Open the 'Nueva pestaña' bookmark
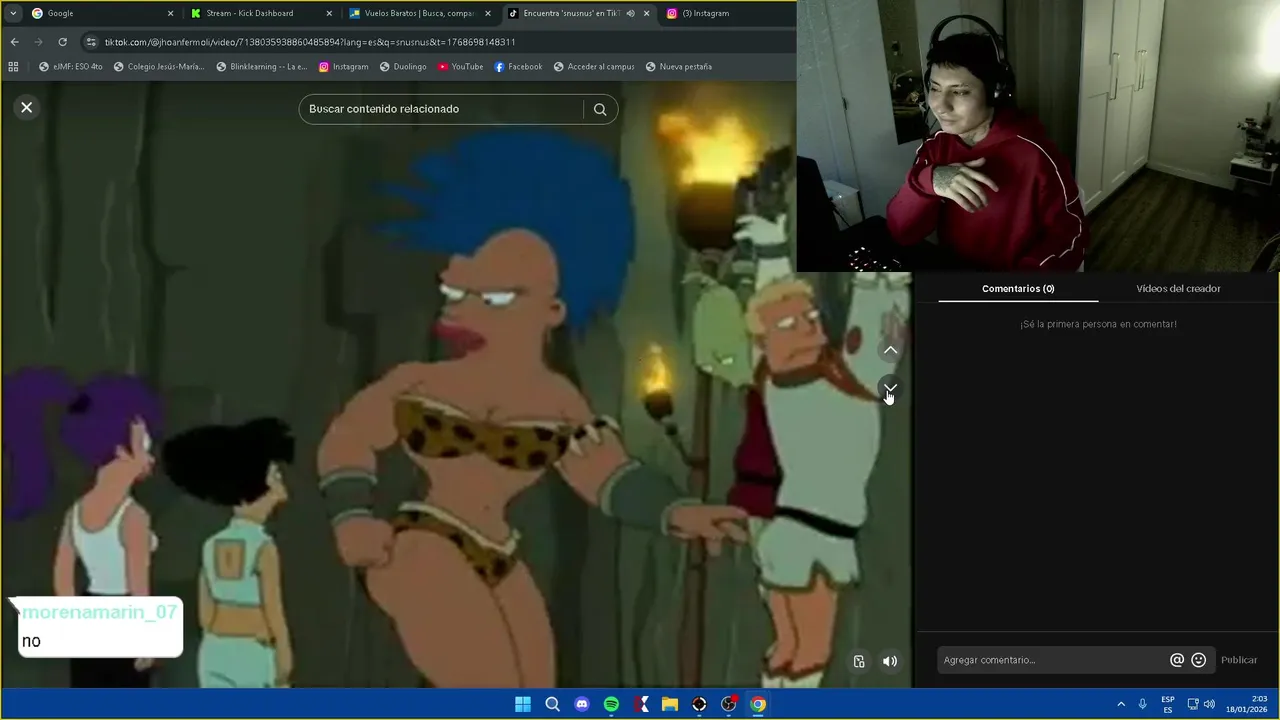 [x=678, y=67]
